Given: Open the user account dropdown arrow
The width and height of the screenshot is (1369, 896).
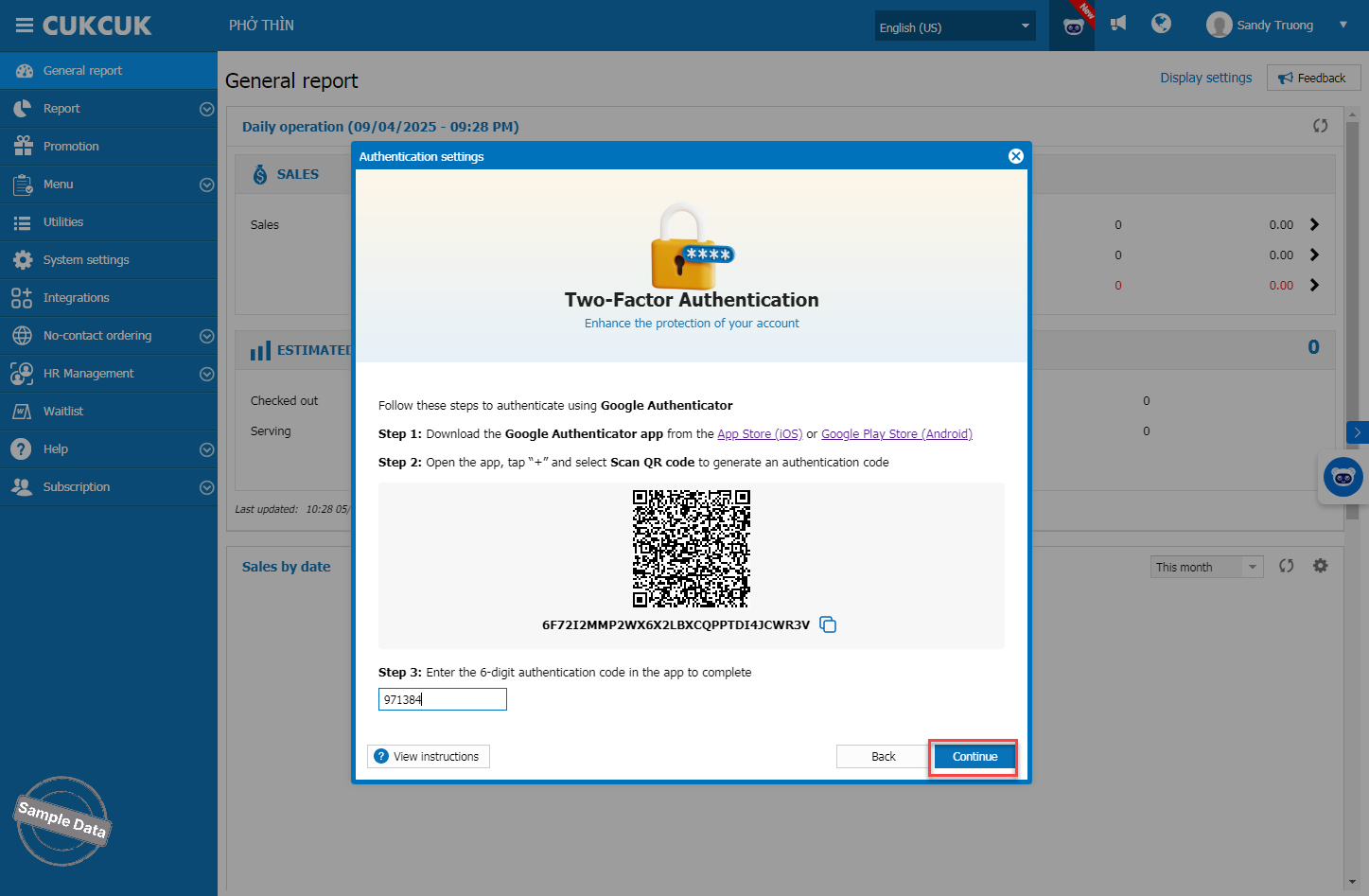Looking at the screenshot, I should point(1343,25).
